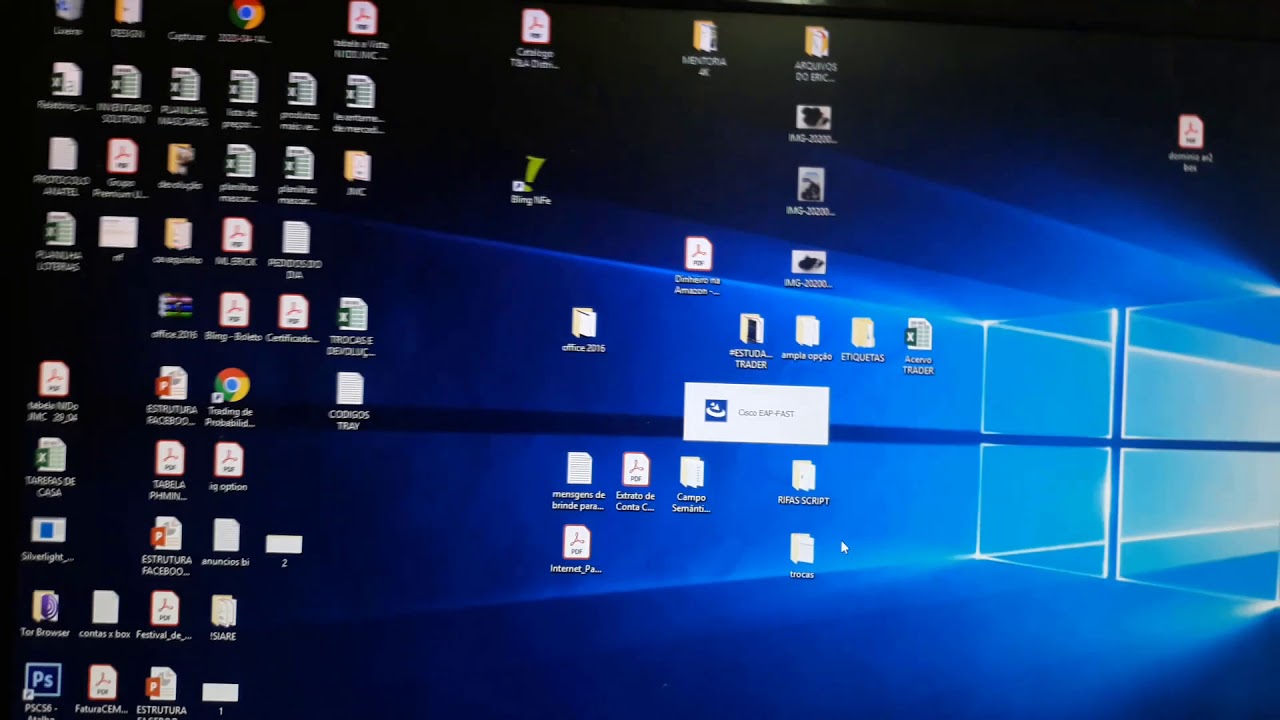The width and height of the screenshot is (1280, 720).
Task: Click the Cisco EAP-FAST popup
Action: 756,413
